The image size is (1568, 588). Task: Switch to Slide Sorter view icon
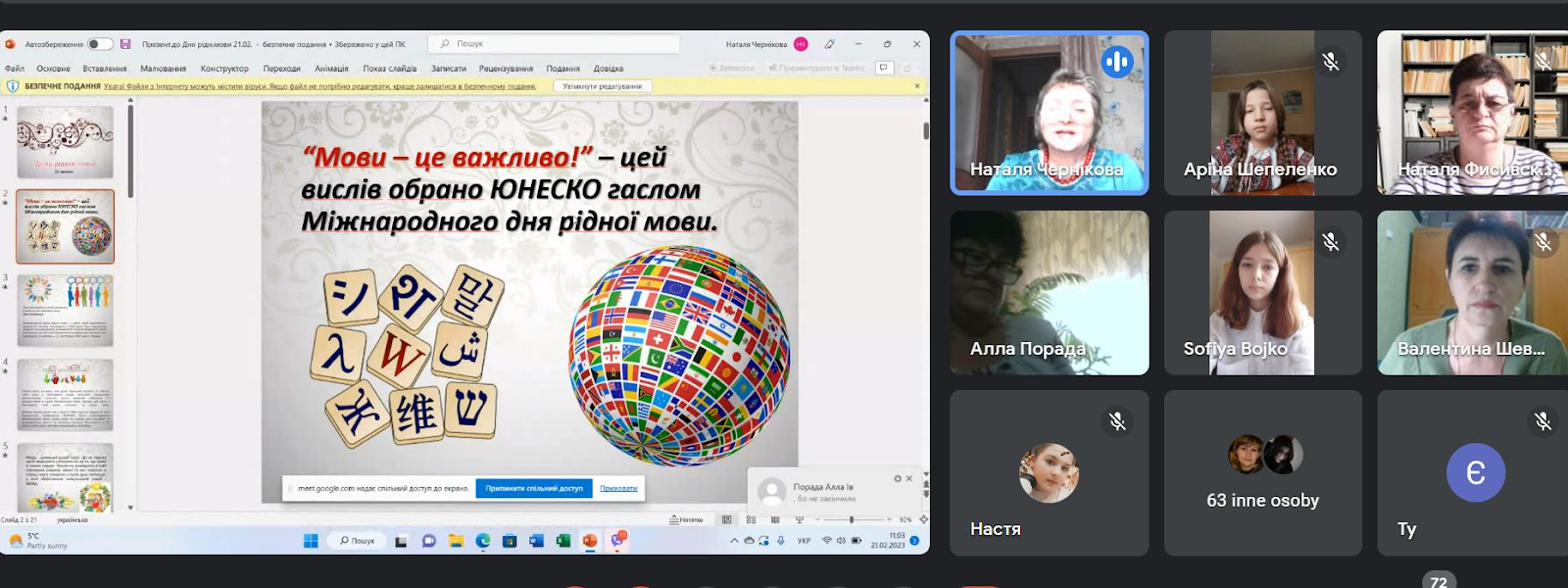[x=752, y=519]
